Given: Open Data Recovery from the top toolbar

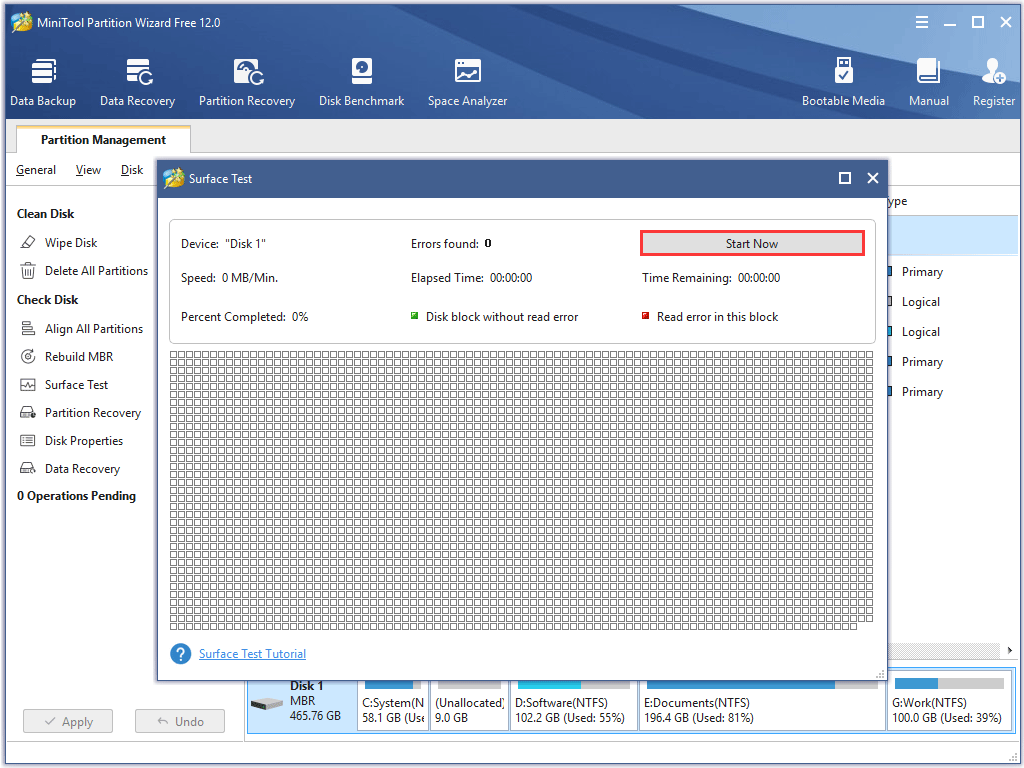Looking at the screenshot, I should point(137,80).
